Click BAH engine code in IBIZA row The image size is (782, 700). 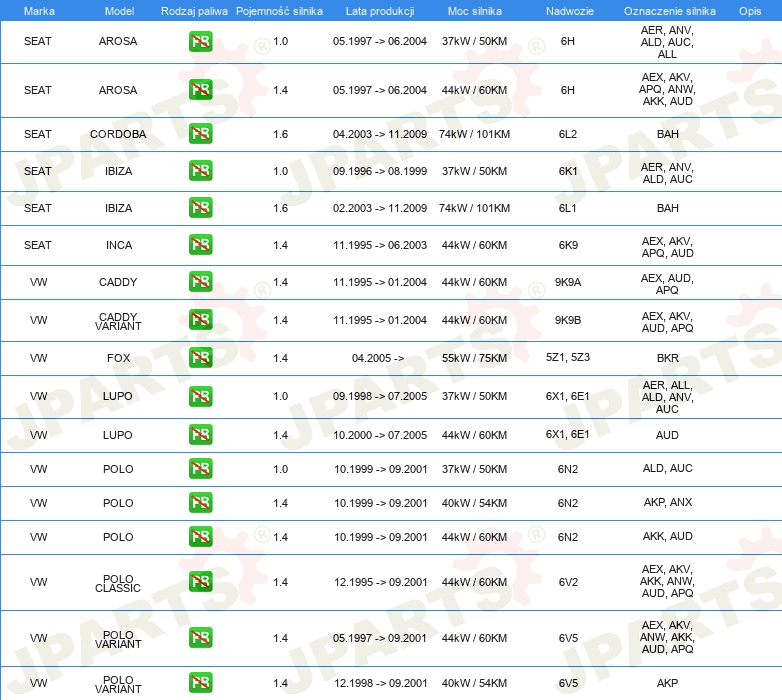click(x=668, y=208)
